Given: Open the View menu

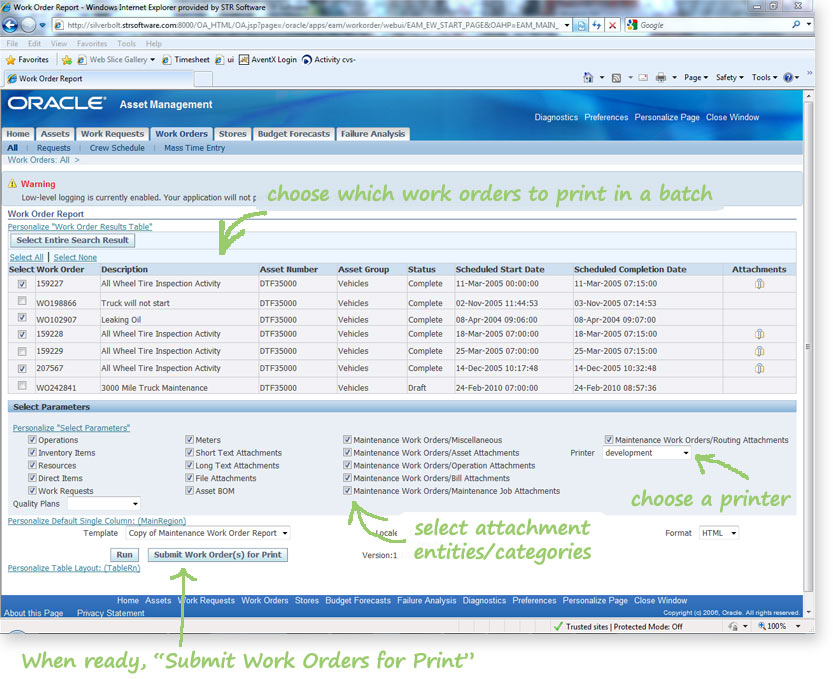Looking at the screenshot, I should coord(58,44).
